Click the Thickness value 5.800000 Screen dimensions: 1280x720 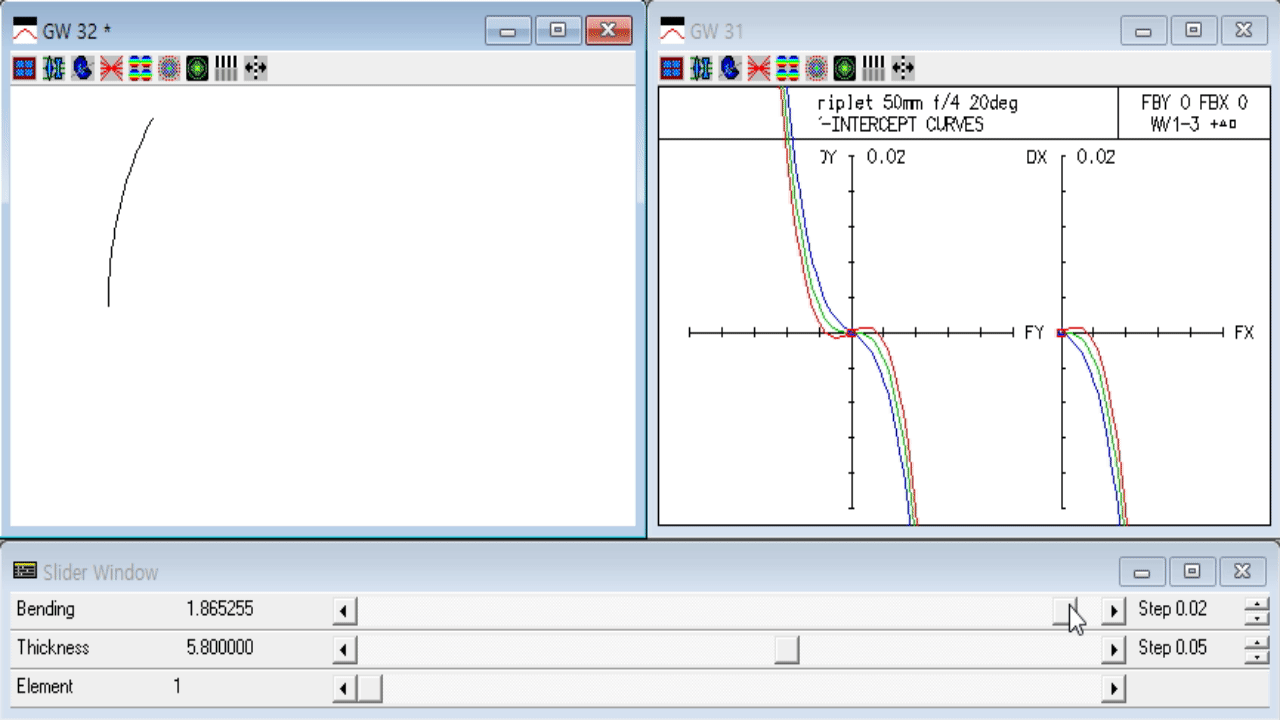219,648
